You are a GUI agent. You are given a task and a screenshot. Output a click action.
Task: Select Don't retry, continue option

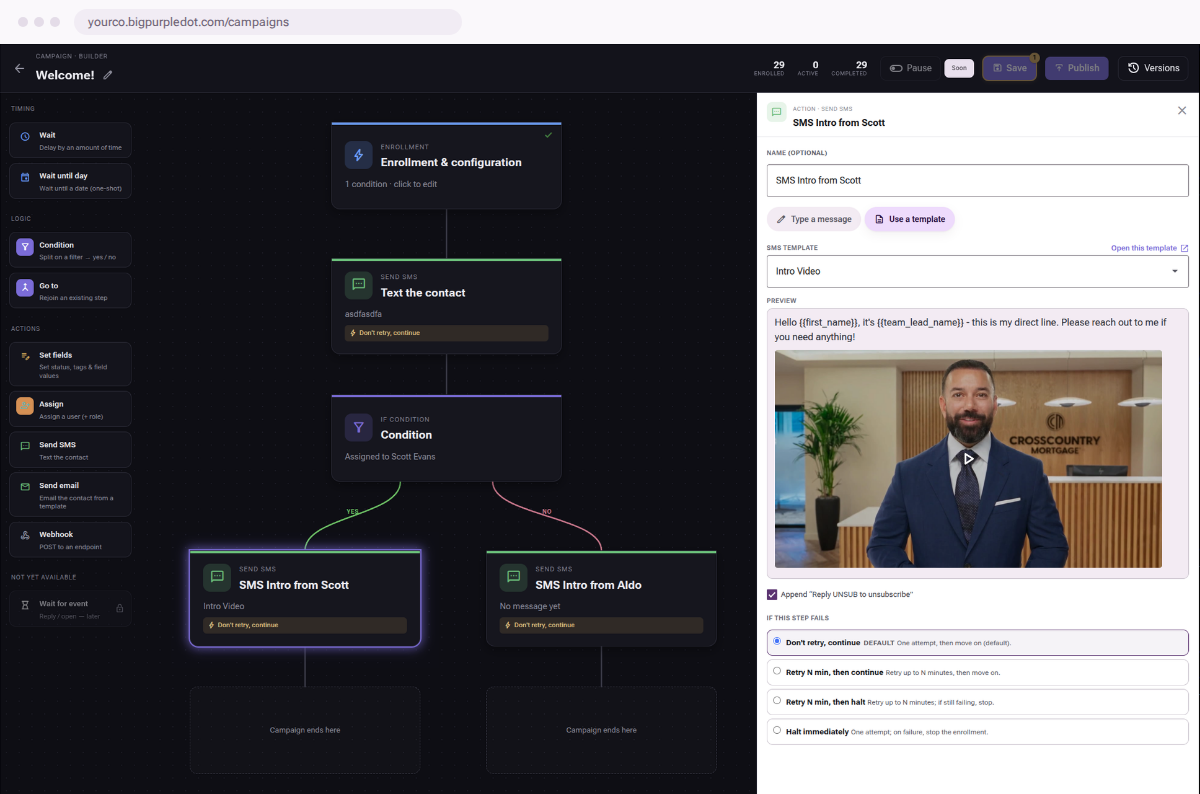(978, 642)
